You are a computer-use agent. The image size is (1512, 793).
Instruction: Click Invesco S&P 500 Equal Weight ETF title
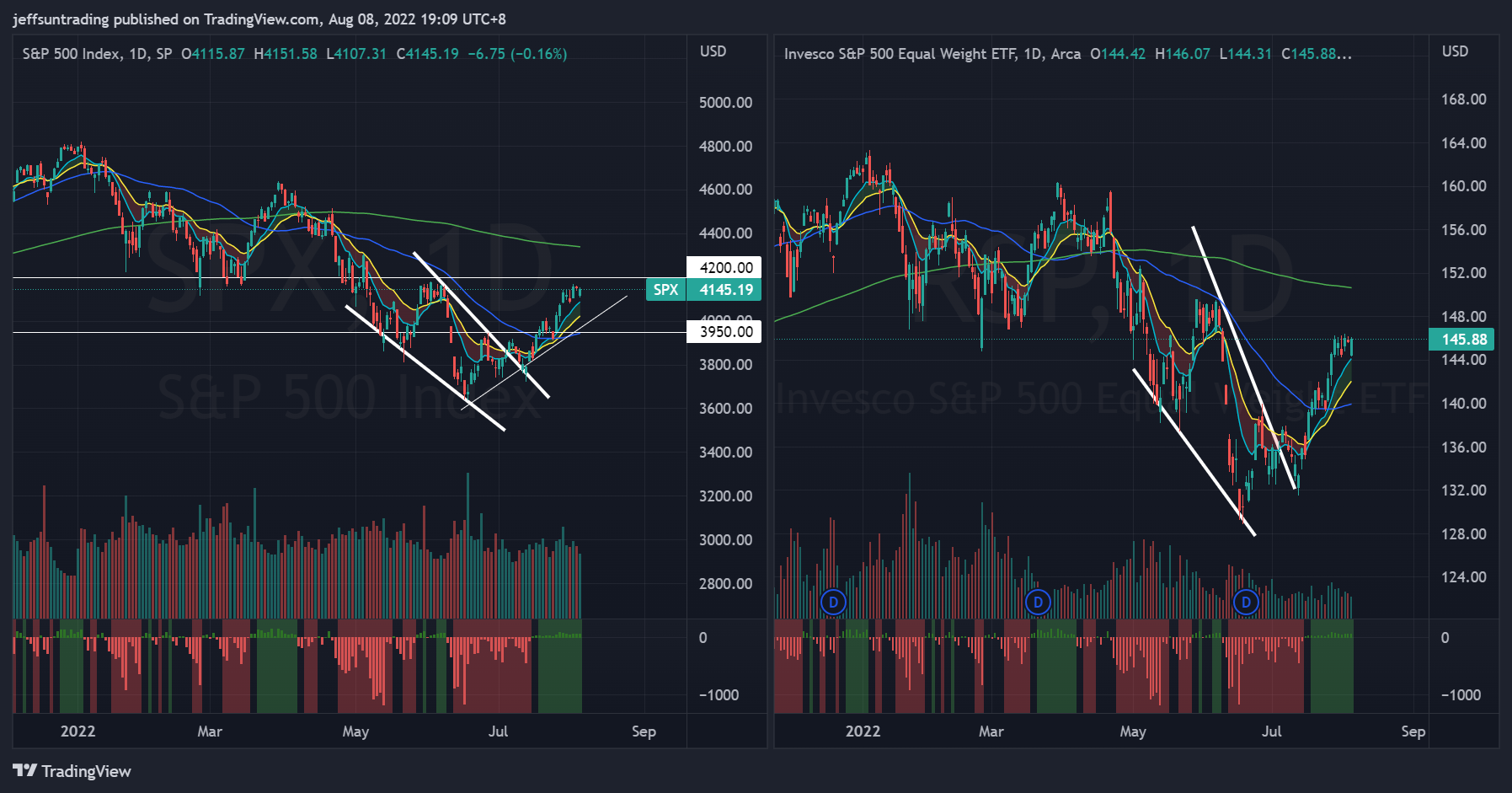coord(932,54)
